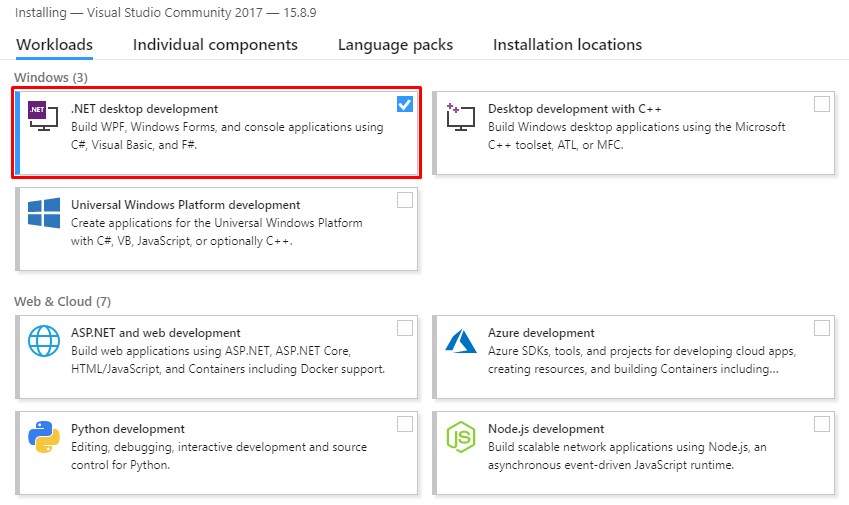Click the Azure development logo icon
The image size is (849, 505).
(x=461, y=341)
